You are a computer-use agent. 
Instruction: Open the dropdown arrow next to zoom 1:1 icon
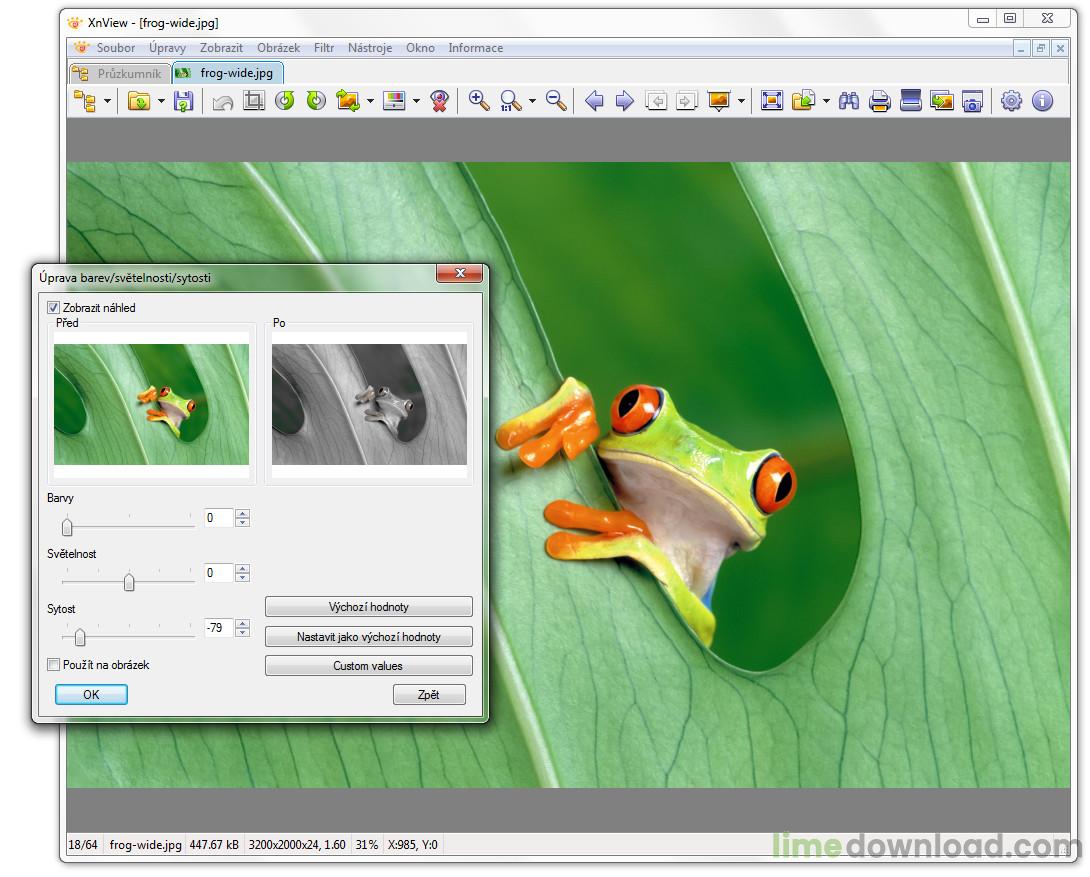pyautogui.click(x=532, y=101)
